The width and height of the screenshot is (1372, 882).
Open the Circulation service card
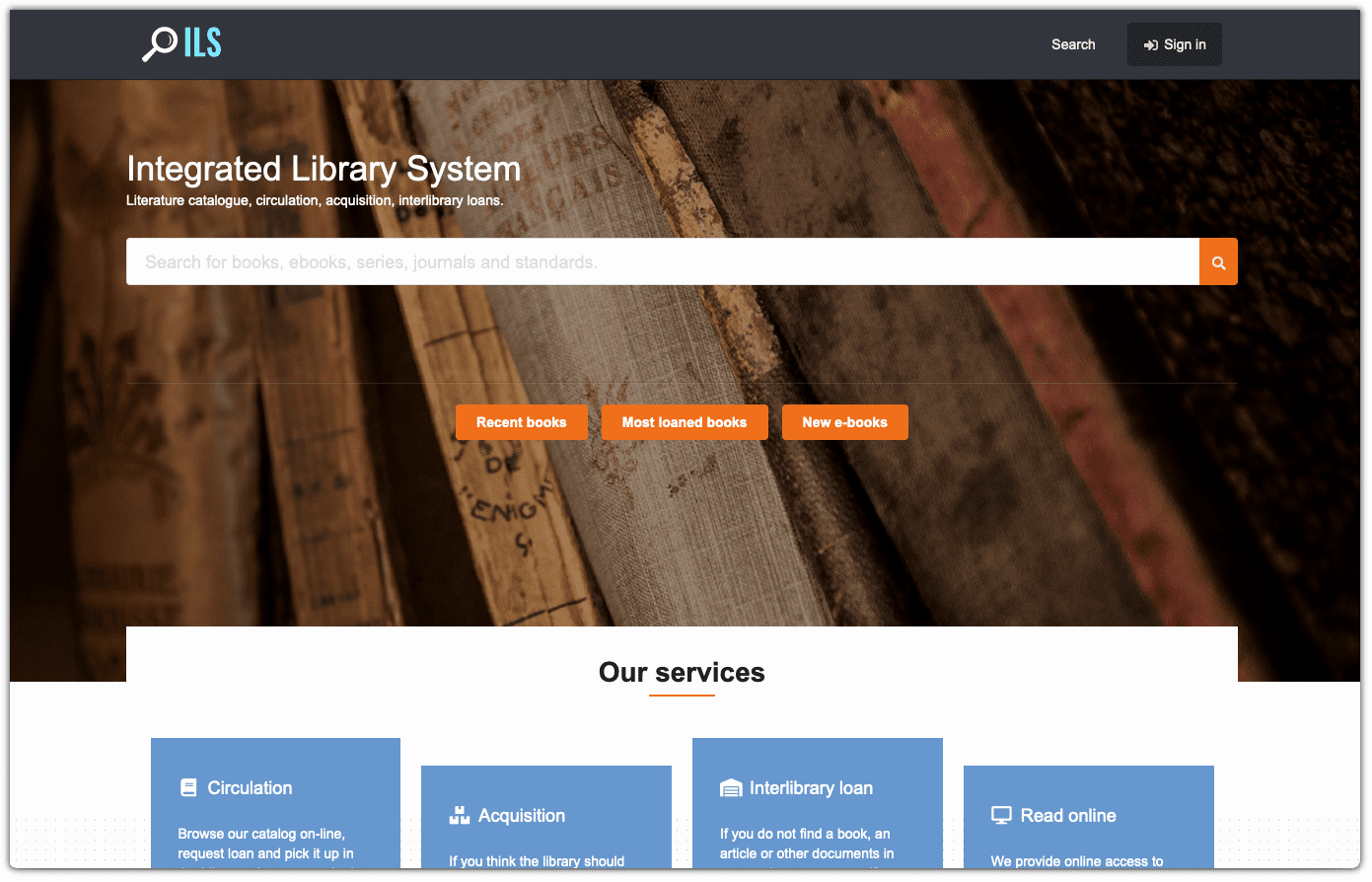coord(275,809)
